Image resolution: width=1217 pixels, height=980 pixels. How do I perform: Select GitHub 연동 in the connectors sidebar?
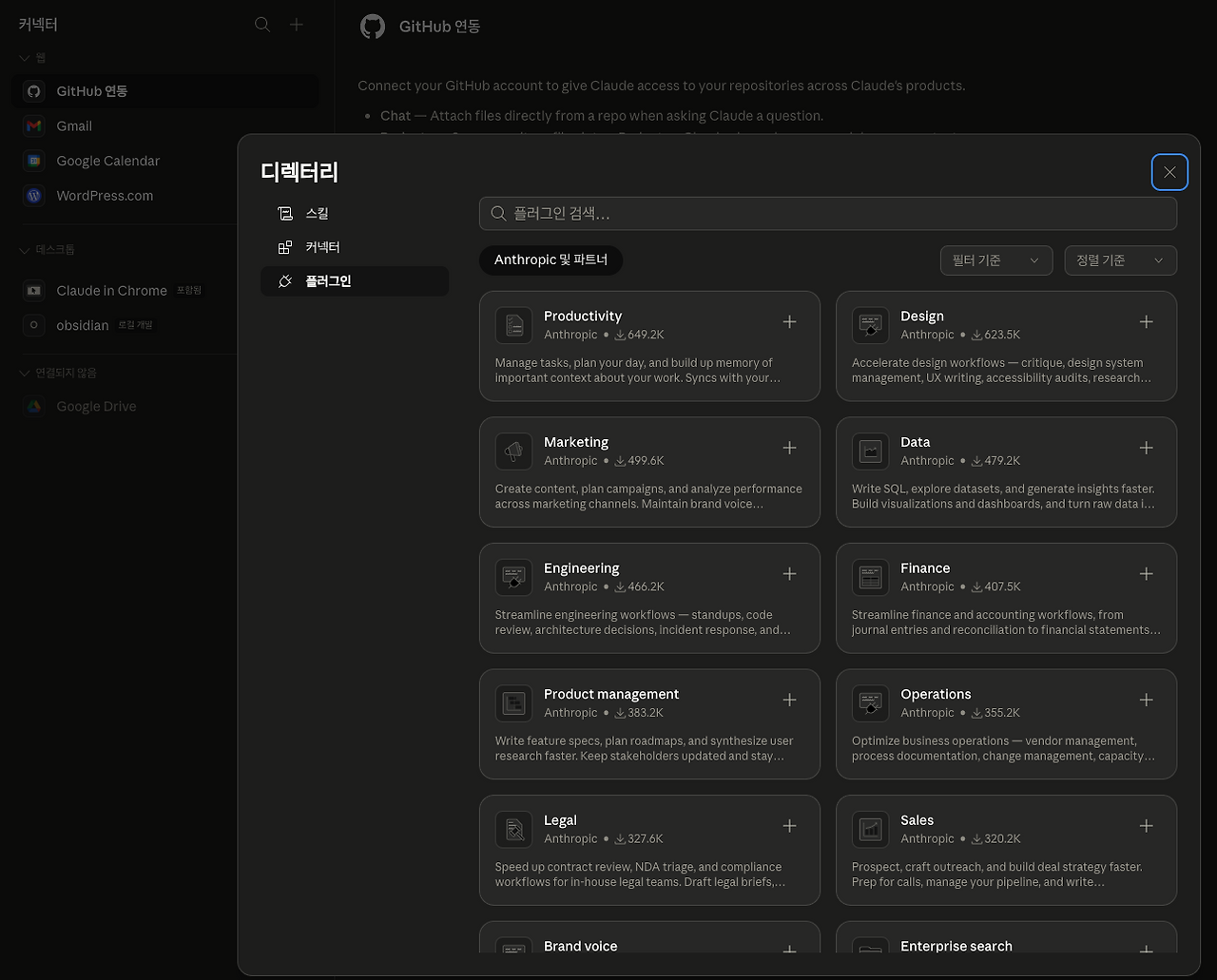tap(165, 91)
